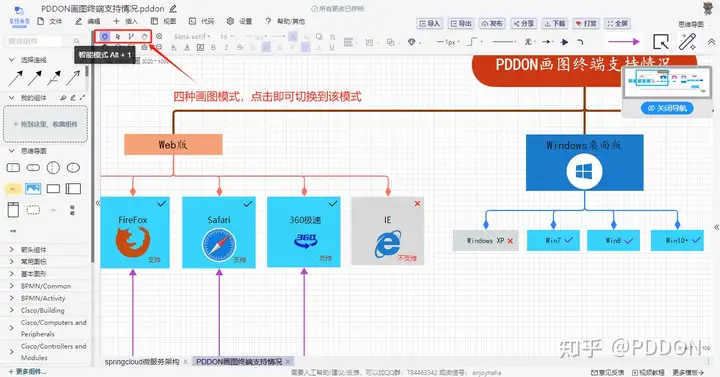Select the hand pan mode icon
Viewport: 720px width, 377px height.
point(145,36)
